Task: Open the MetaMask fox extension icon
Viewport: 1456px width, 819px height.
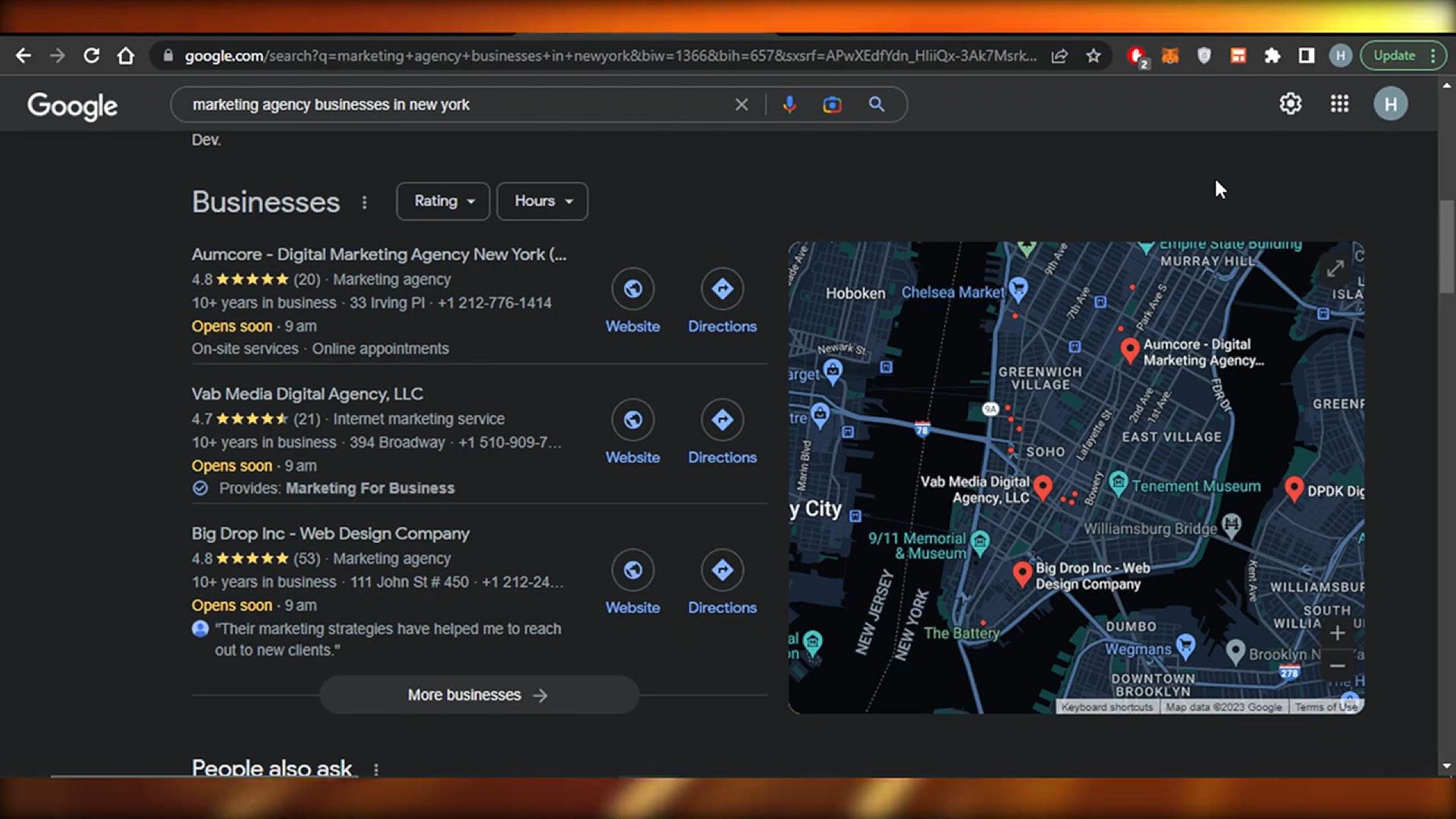Action: point(1170,55)
